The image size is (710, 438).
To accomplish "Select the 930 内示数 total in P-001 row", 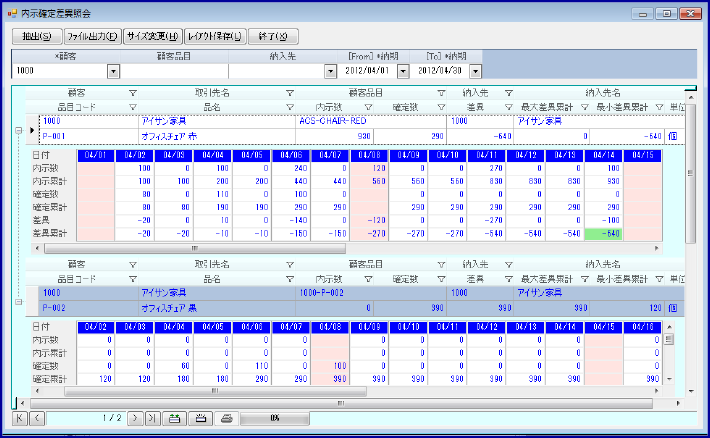I will pyautogui.click(x=334, y=136).
